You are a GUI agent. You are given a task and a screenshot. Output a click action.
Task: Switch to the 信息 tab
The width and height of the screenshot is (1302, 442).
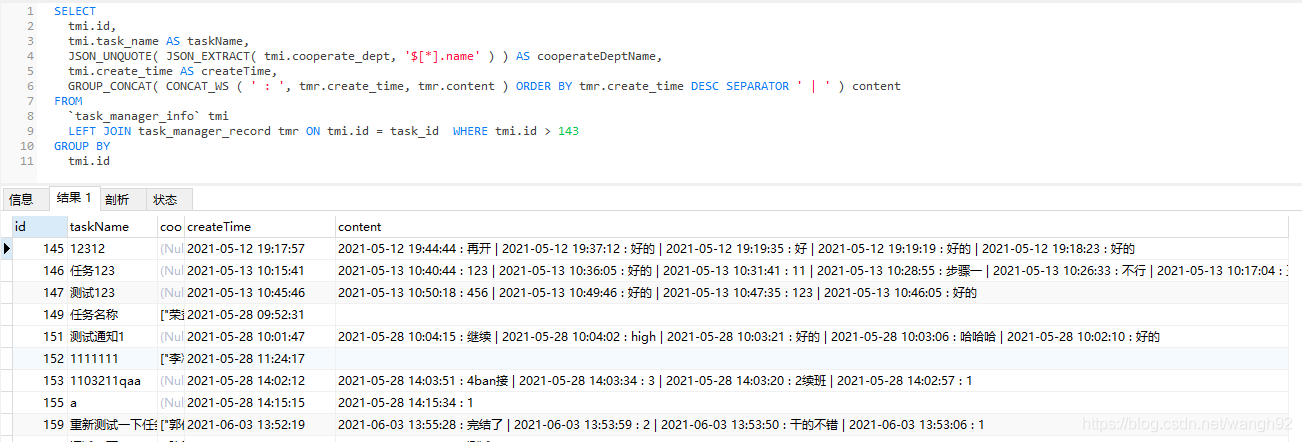pos(22,199)
